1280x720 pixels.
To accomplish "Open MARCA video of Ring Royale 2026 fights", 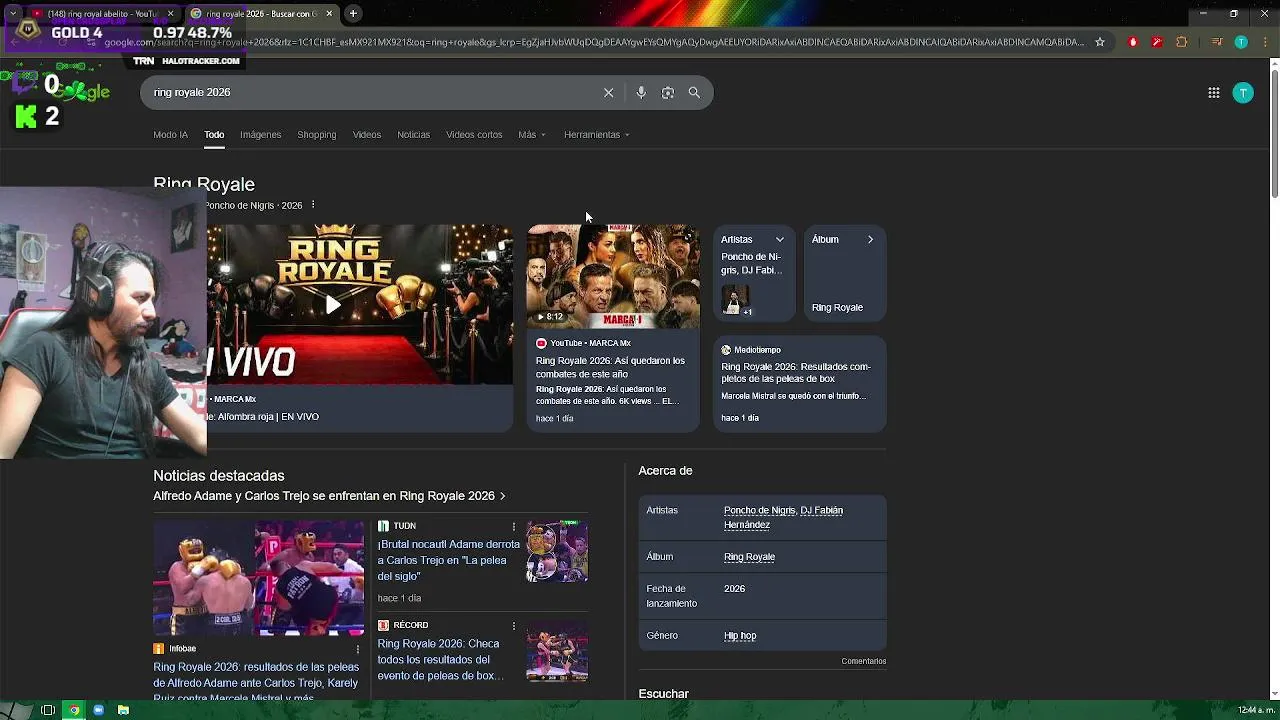I will [613, 328].
